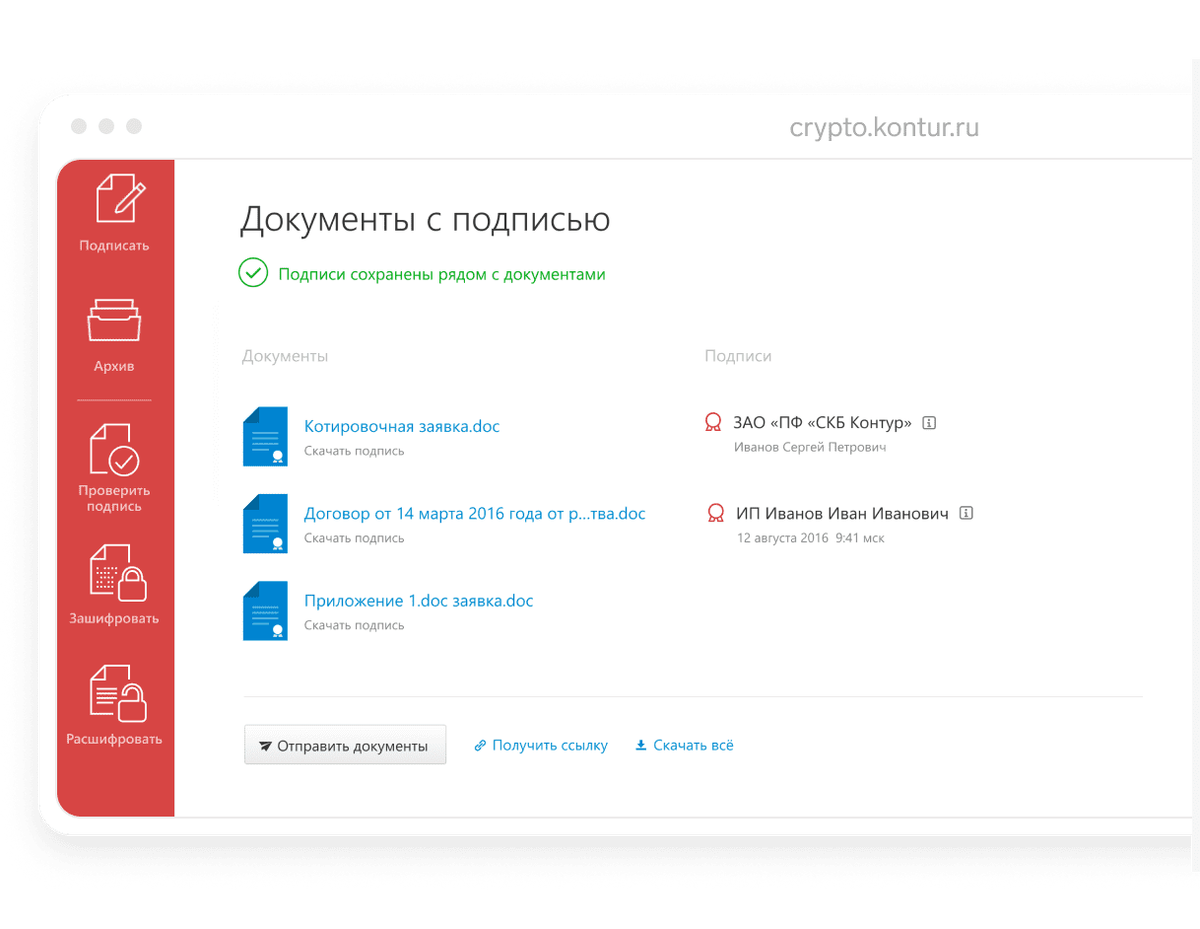Click crypto.kontur.ru address text
Image resolution: width=1200 pixels, height=929 pixels.
(x=884, y=128)
